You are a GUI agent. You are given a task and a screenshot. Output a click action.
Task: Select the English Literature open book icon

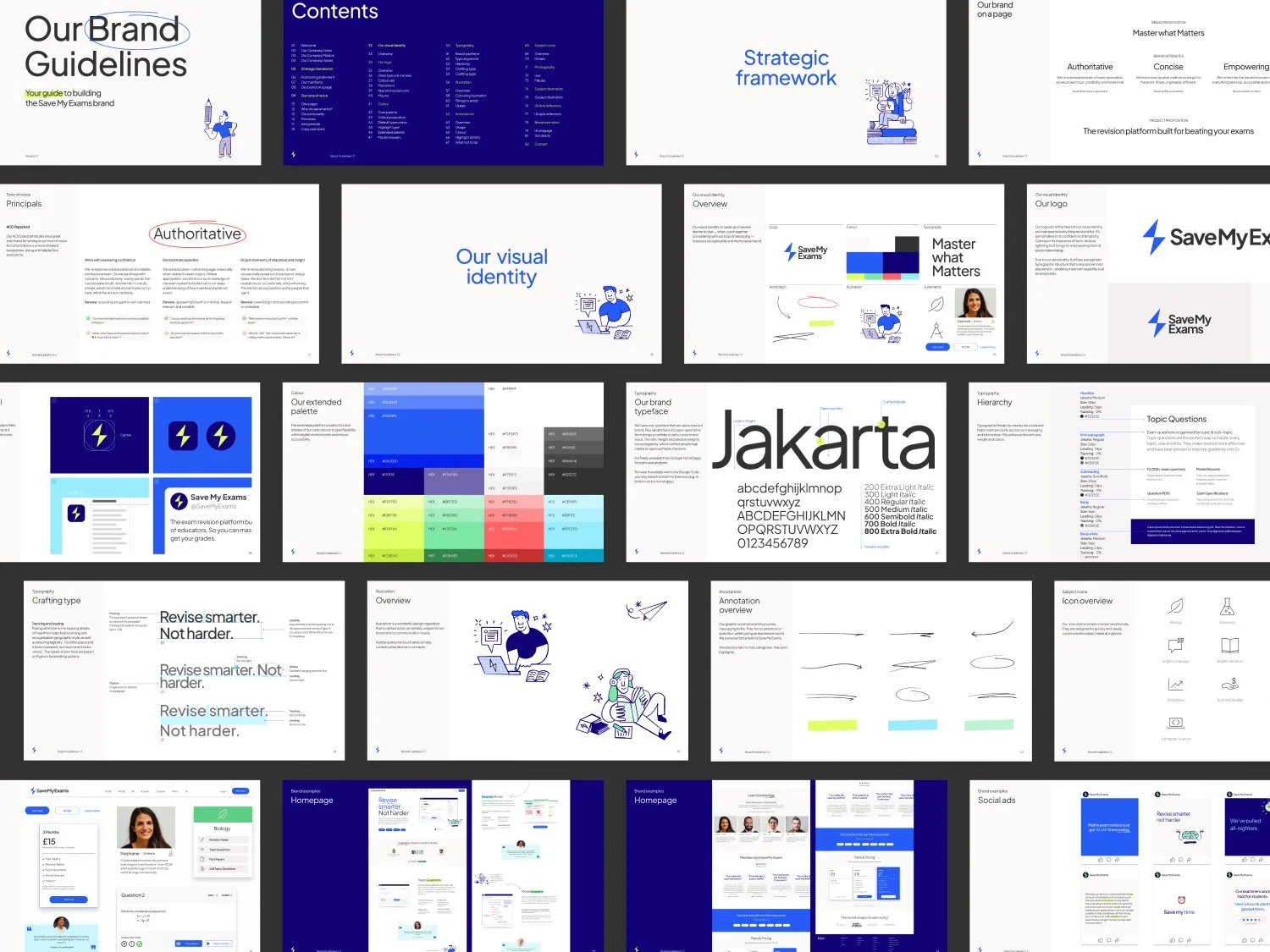1229,645
